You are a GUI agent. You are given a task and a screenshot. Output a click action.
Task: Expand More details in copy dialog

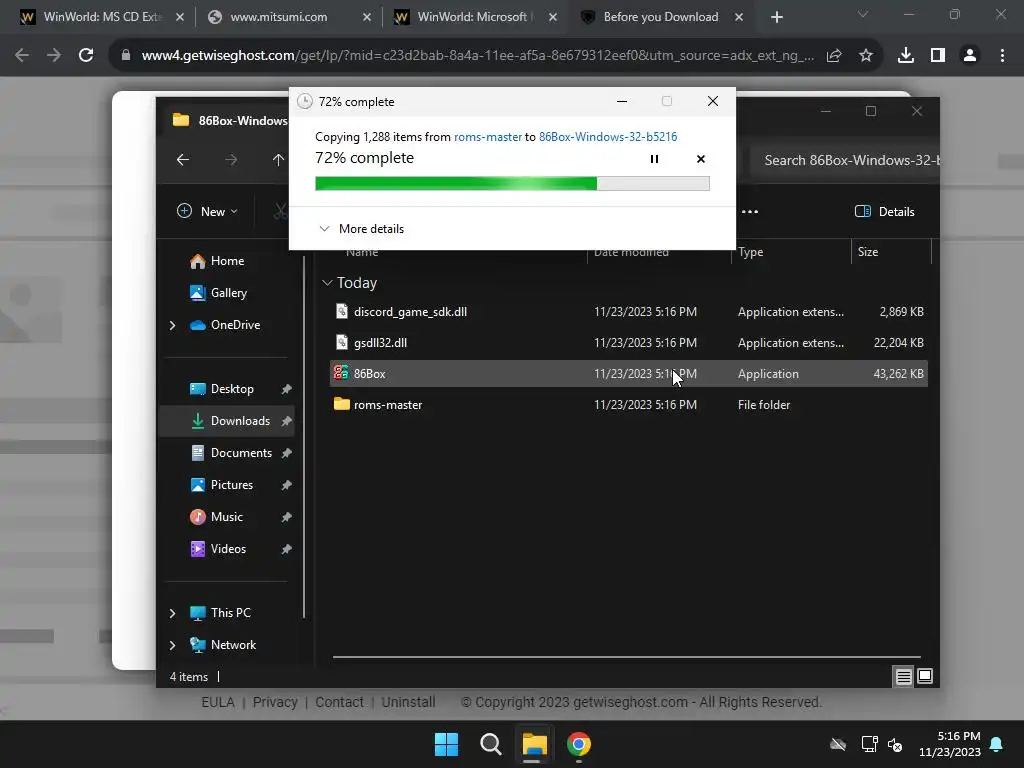[x=361, y=229]
